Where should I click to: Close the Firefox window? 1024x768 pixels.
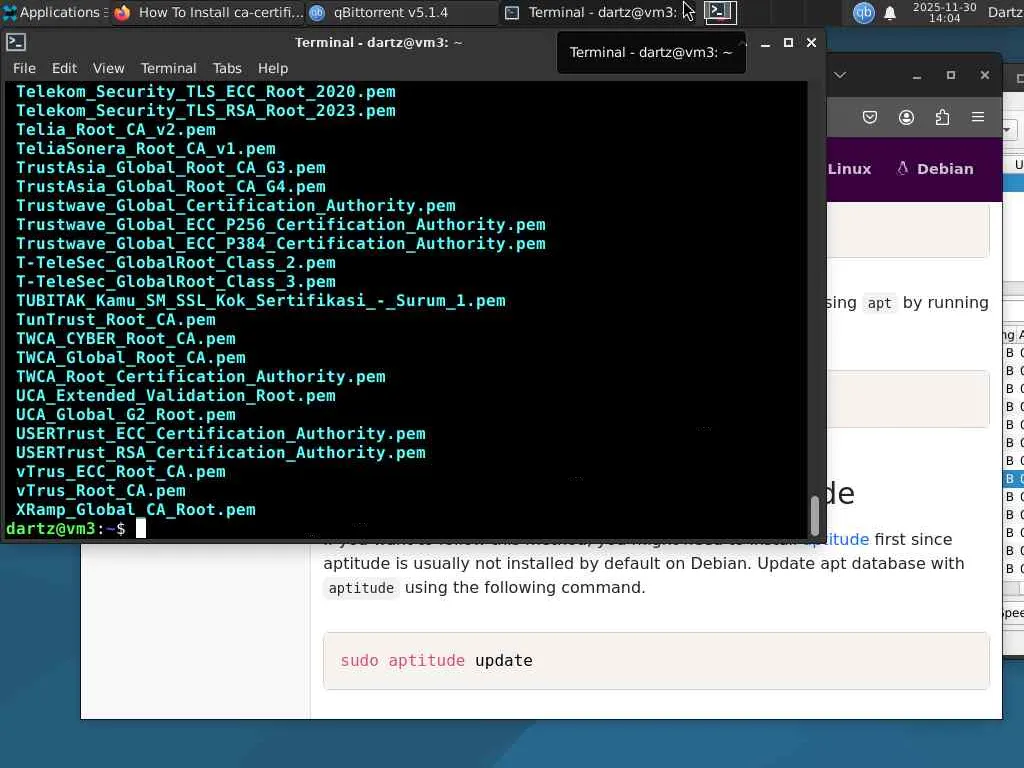[x=985, y=75]
